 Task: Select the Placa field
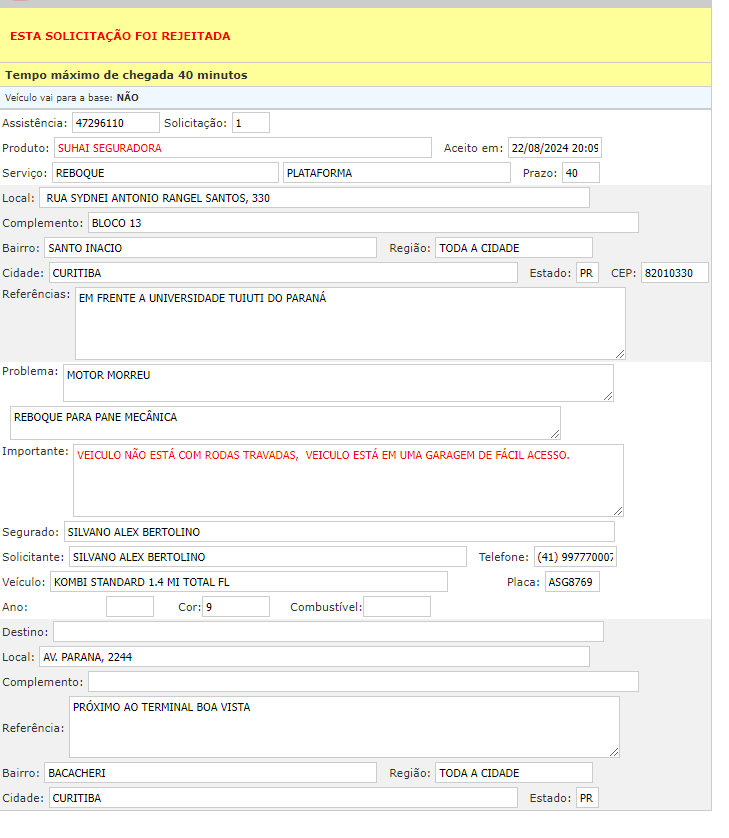click(572, 582)
